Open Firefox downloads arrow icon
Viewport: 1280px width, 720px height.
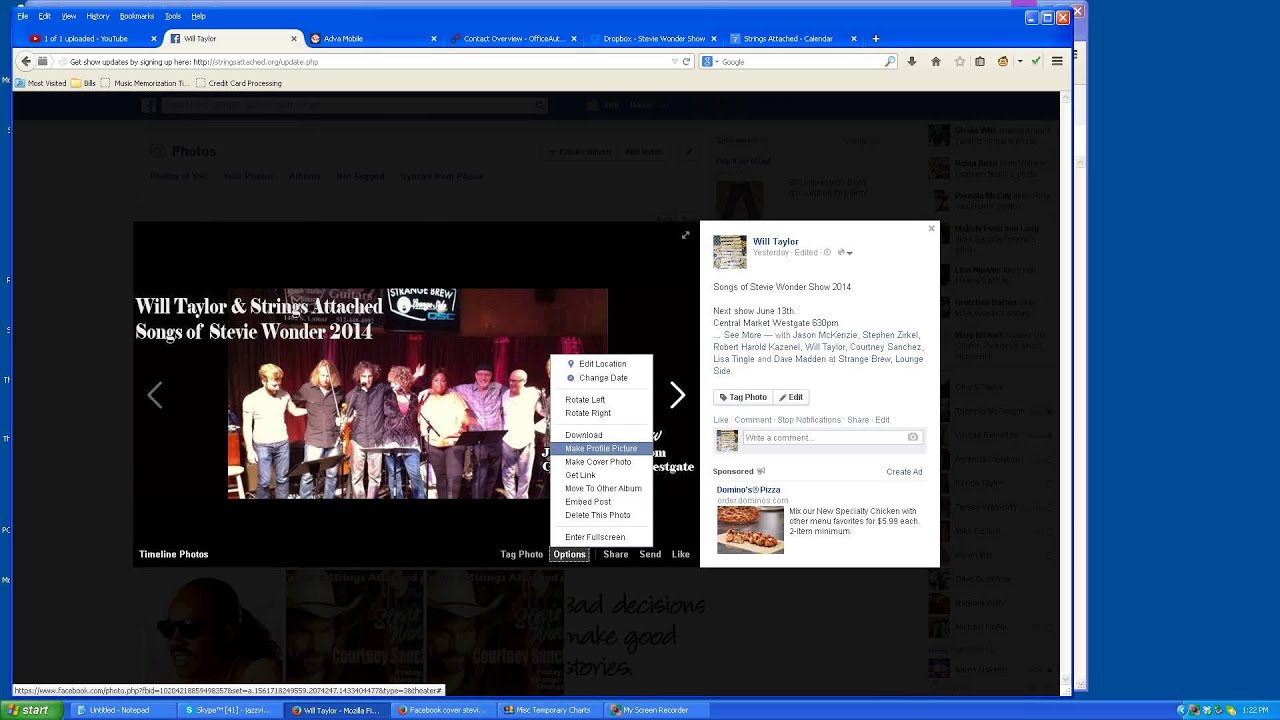tap(911, 61)
